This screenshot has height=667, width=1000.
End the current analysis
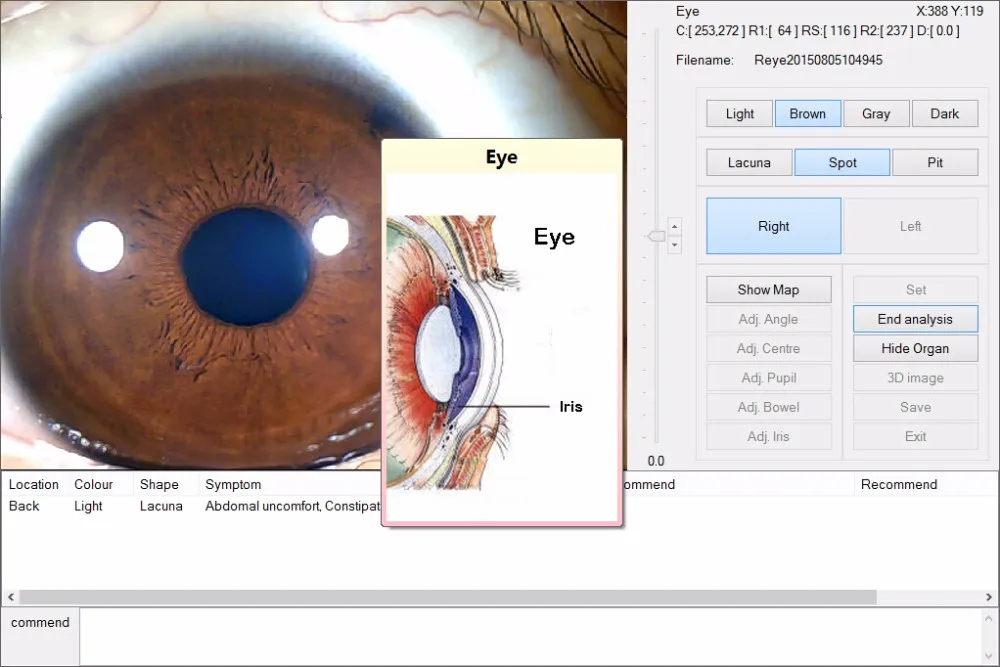click(915, 318)
